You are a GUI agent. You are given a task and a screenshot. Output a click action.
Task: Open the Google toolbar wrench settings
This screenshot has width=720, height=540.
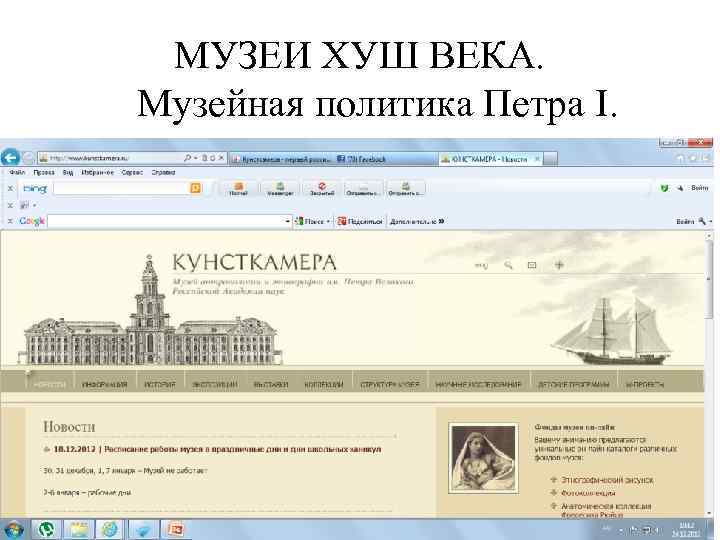[704, 221]
